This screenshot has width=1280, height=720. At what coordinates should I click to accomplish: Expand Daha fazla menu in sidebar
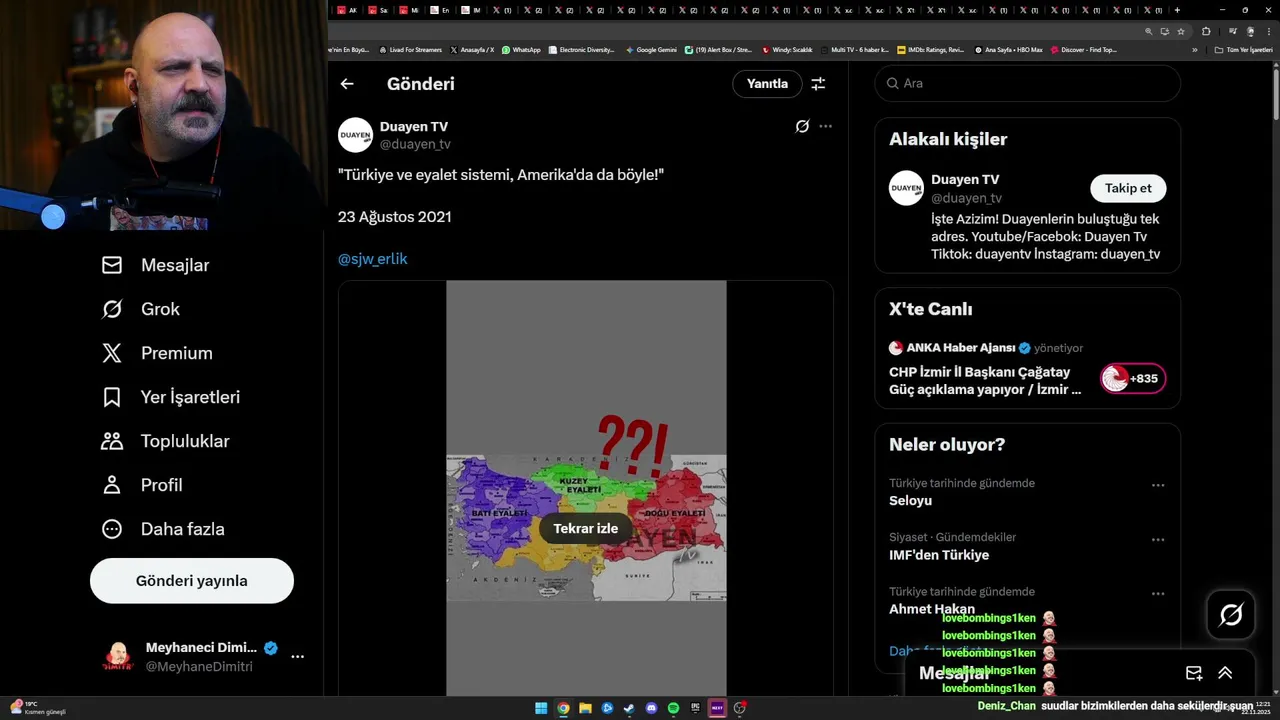pyautogui.click(x=163, y=529)
